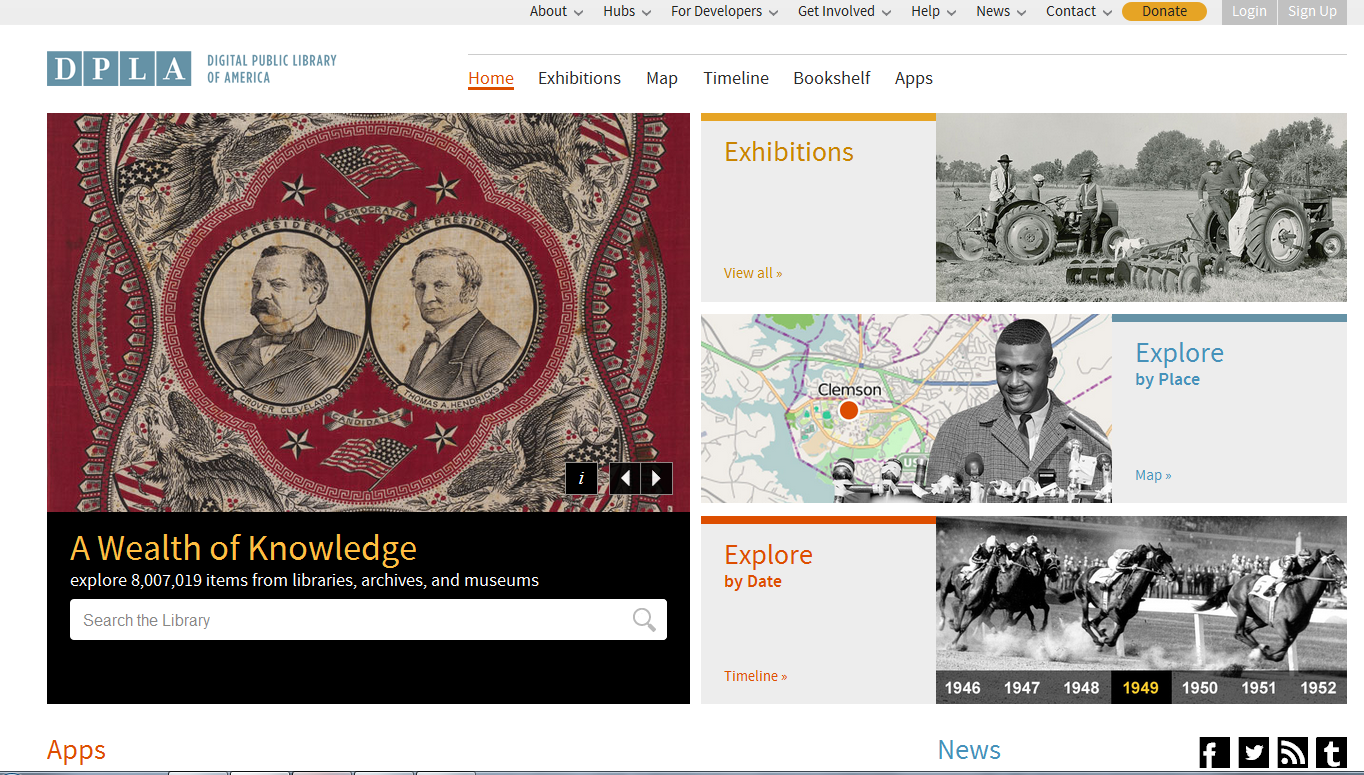Open DPLA Twitter page icon
Screen dimensions: 1364x775
(x=1254, y=752)
